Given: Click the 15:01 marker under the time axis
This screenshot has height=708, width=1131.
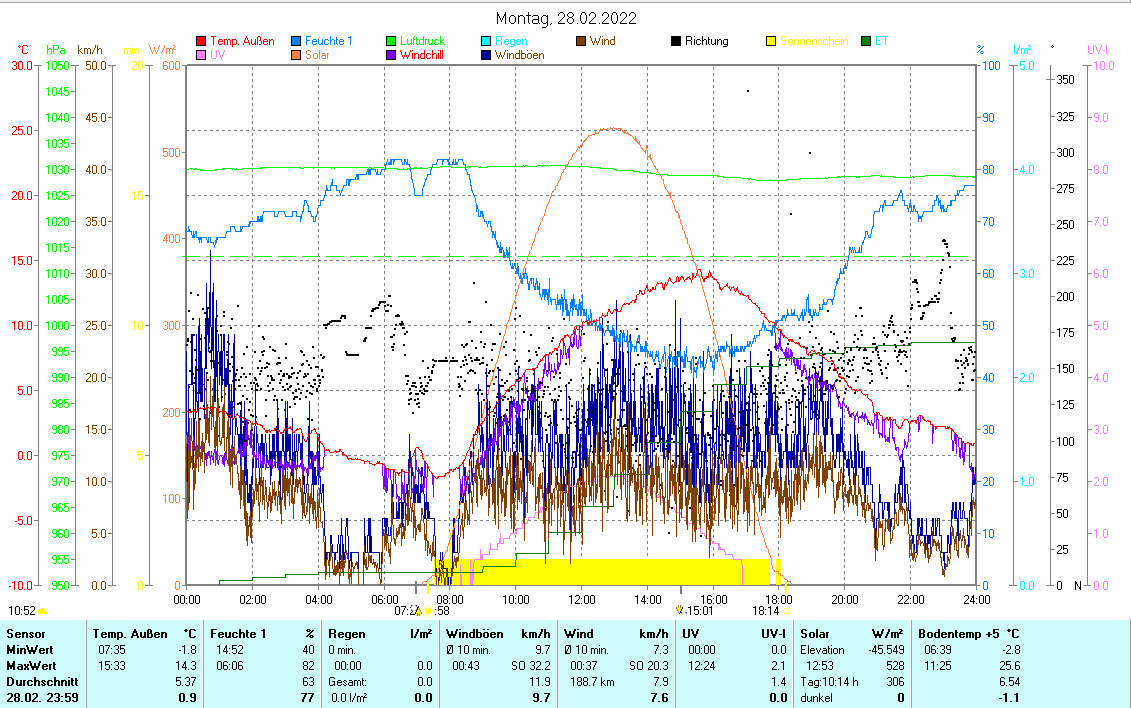Looking at the screenshot, I should [x=699, y=609].
